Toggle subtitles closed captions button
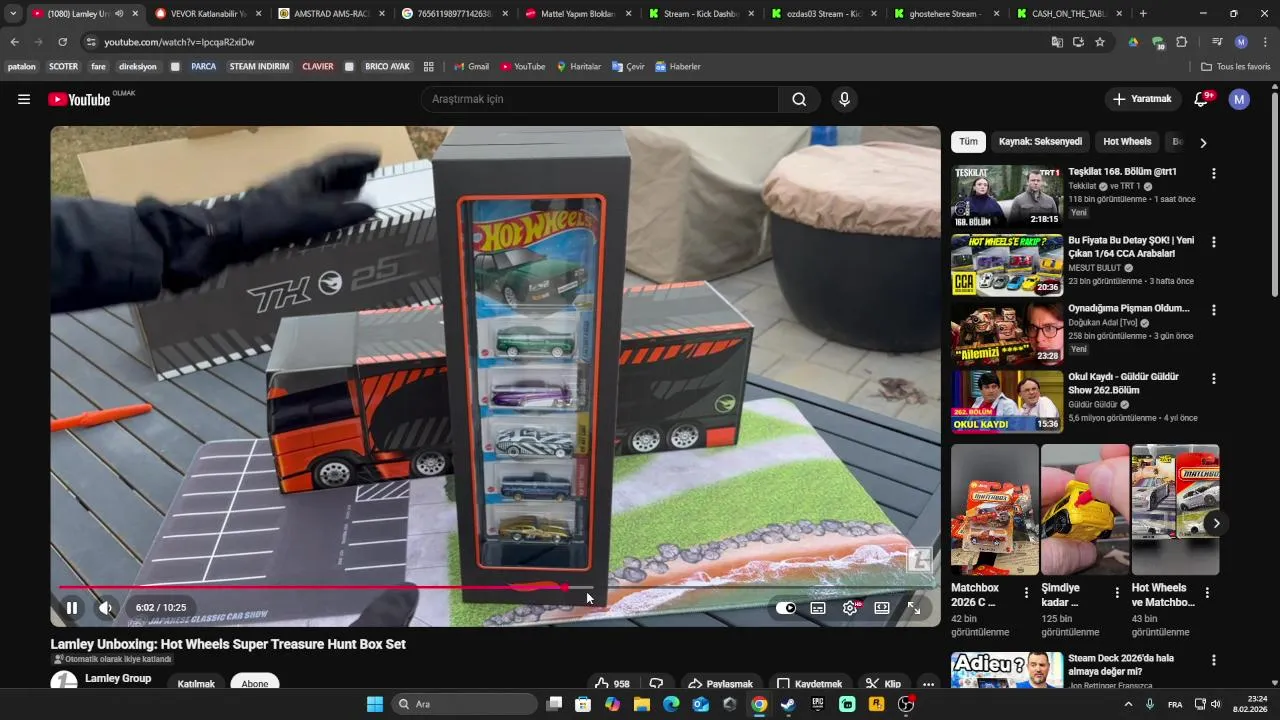 (818, 608)
